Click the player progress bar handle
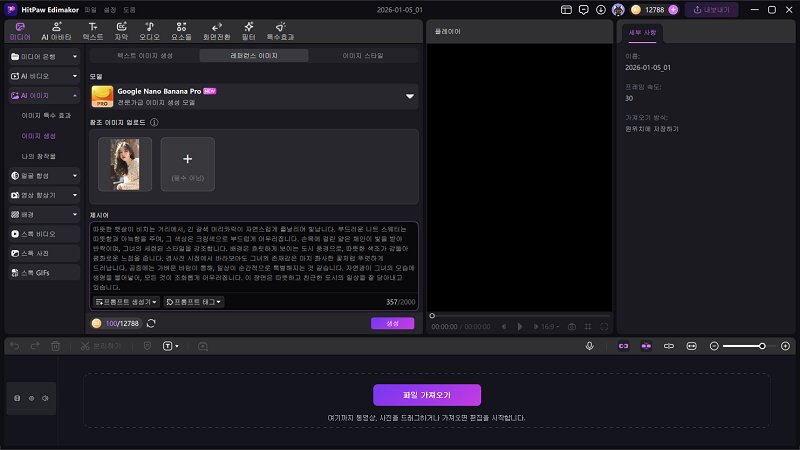The width and height of the screenshot is (800, 450). (432, 316)
